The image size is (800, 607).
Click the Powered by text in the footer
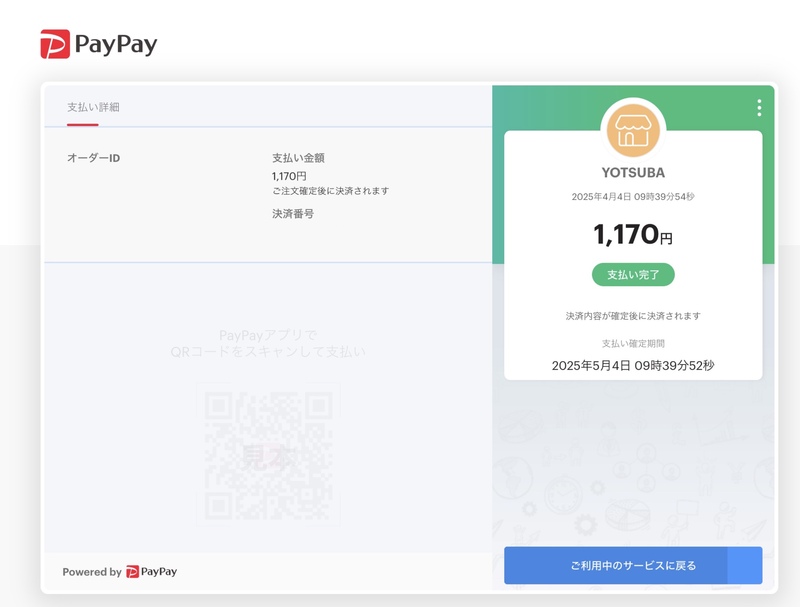point(92,572)
